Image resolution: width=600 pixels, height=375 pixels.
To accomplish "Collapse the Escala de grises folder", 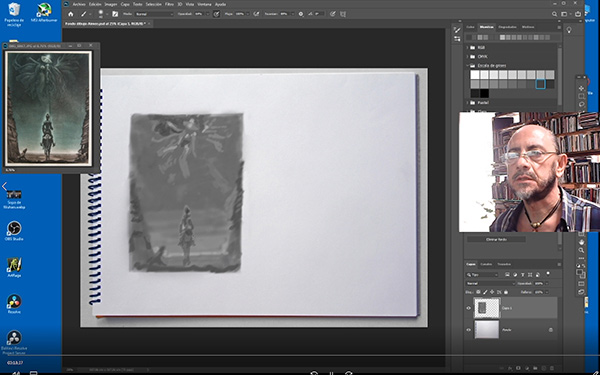I will pyautogui.click(x=467, y=66).
